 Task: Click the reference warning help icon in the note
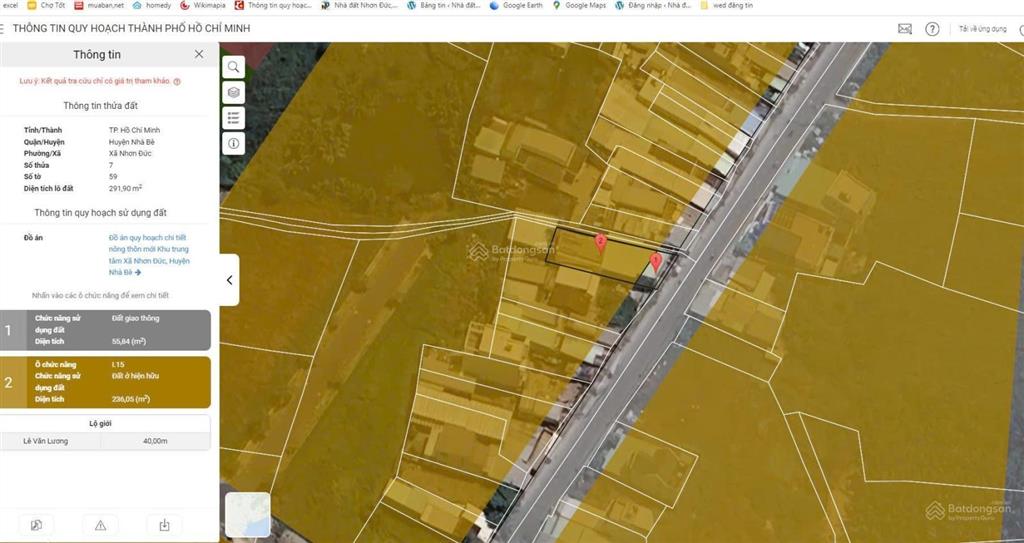[x=177, y=82]
